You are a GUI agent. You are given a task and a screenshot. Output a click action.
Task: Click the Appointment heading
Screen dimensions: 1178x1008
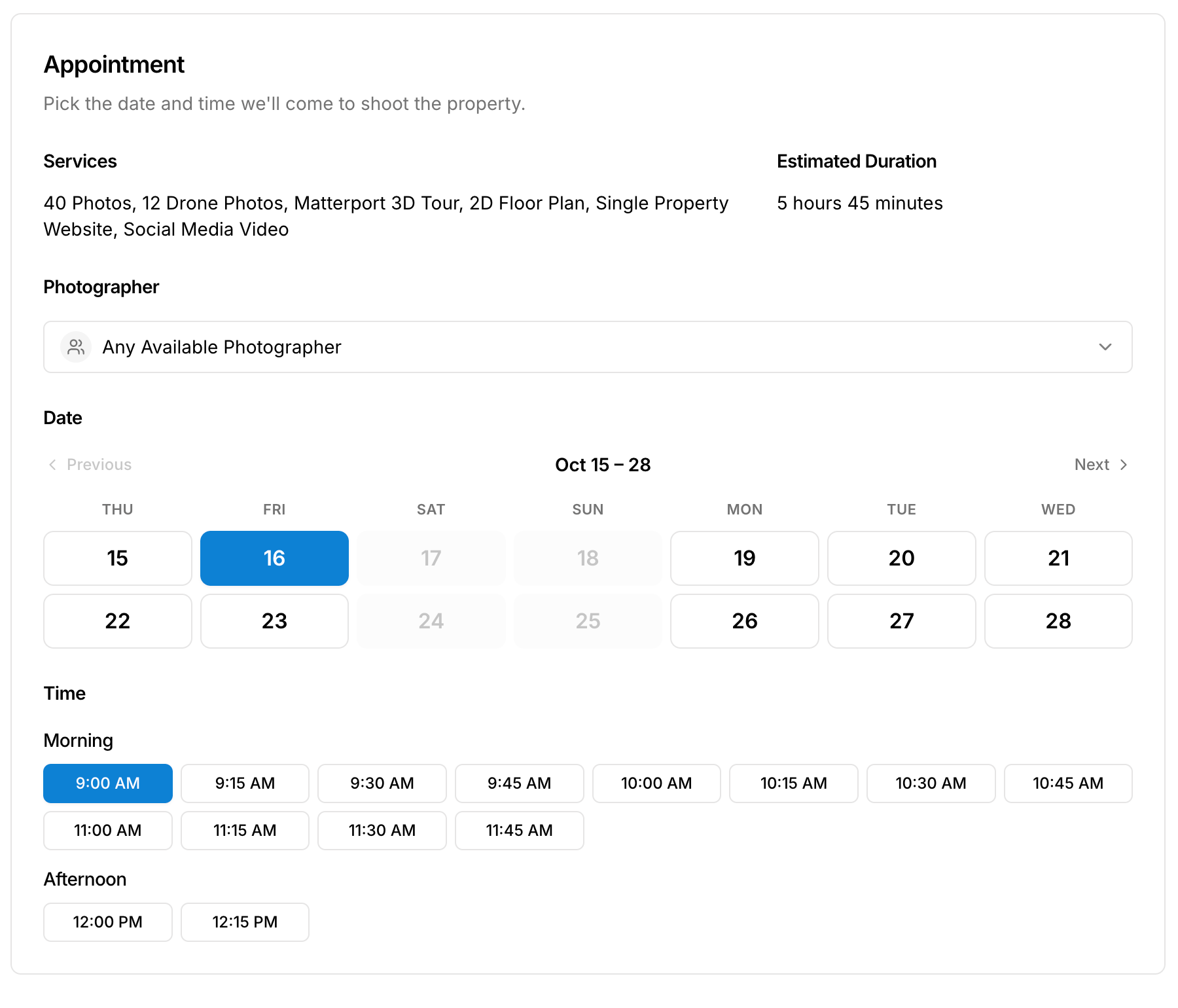114,65
